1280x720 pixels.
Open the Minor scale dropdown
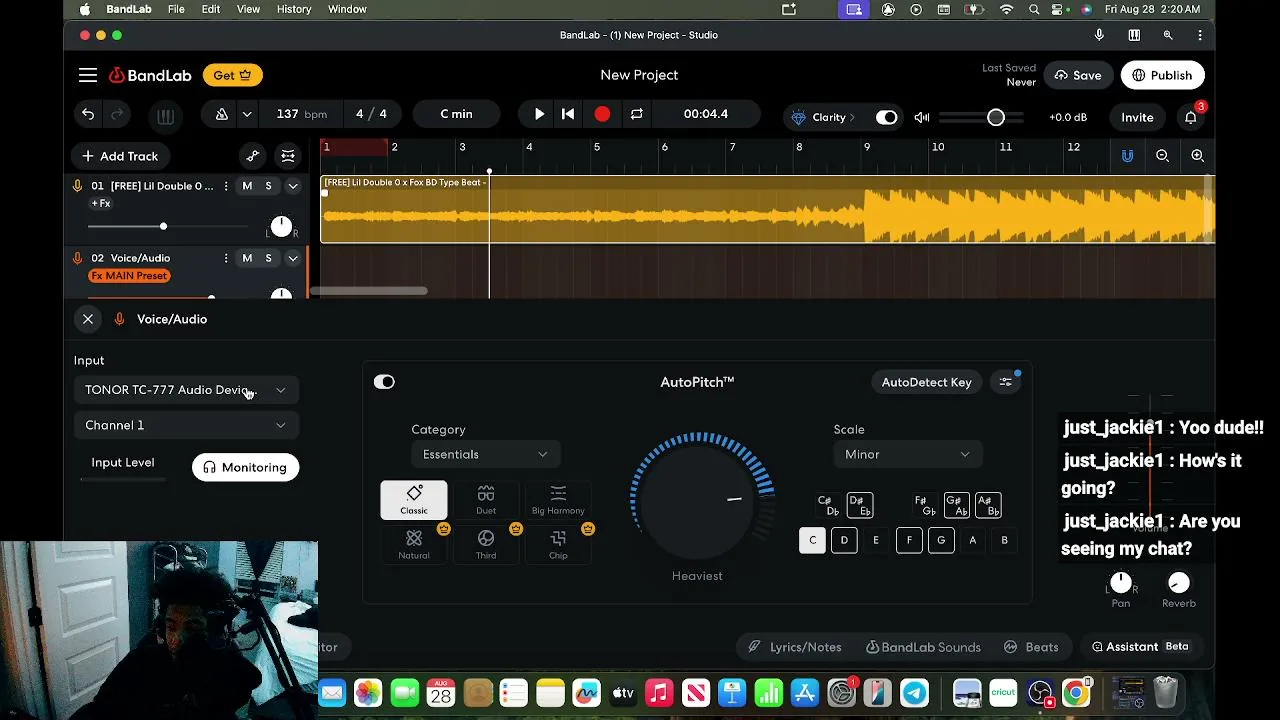click(907, 454)
